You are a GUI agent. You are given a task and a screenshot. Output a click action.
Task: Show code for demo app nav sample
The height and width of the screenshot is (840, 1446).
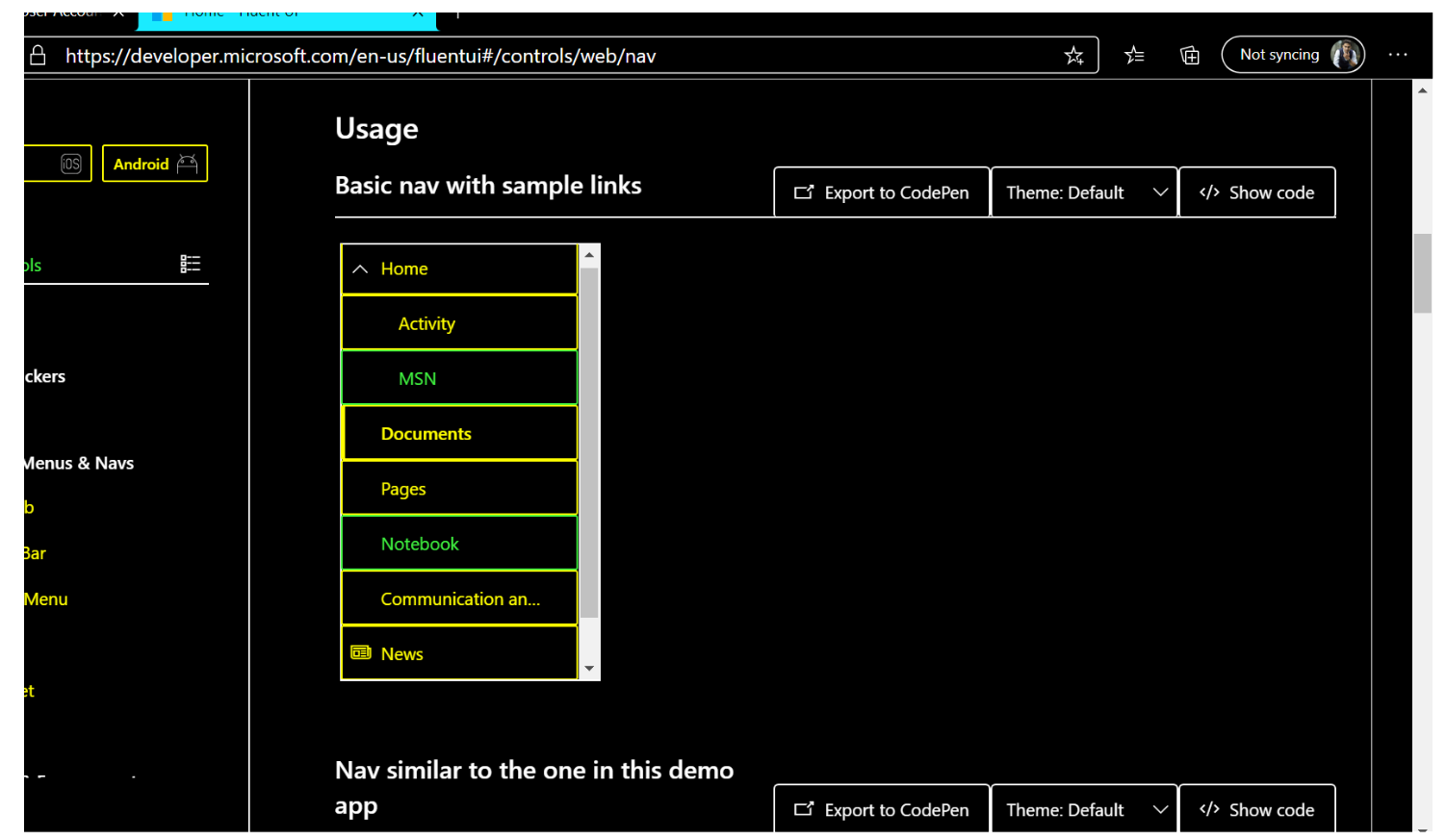pos(1257,809)
